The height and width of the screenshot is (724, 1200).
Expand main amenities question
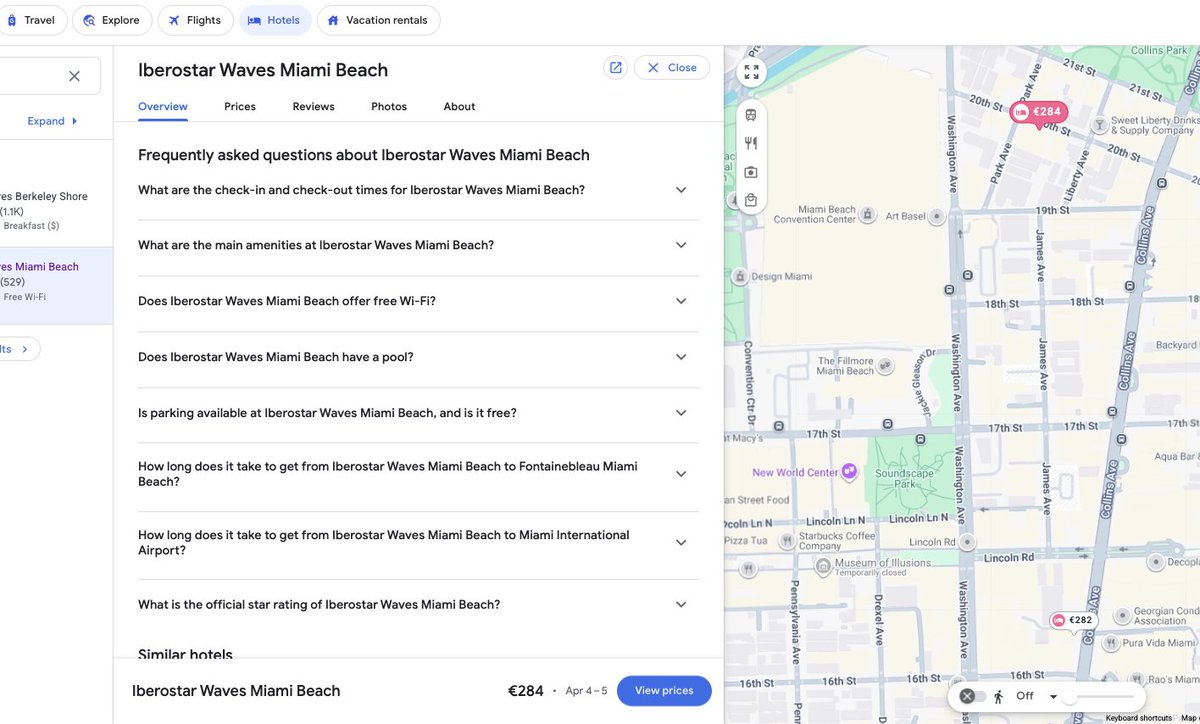point(418,245)
